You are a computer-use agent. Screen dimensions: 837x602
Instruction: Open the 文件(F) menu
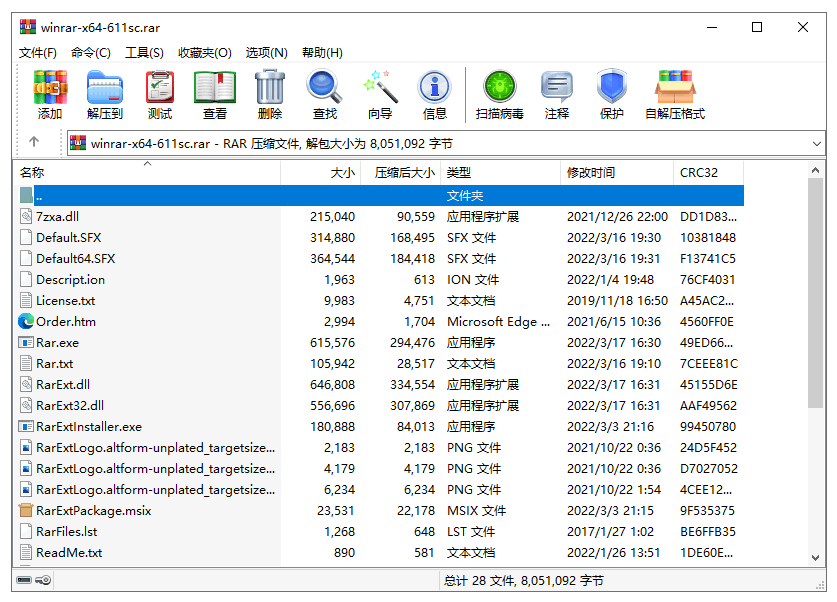(38, 53)
